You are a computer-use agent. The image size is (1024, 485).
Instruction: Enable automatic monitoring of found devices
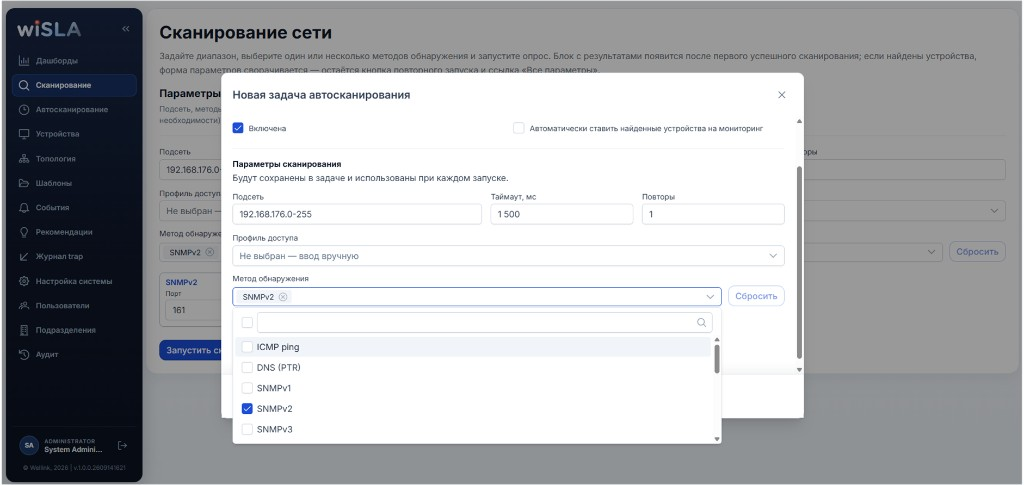click(519, 128)
